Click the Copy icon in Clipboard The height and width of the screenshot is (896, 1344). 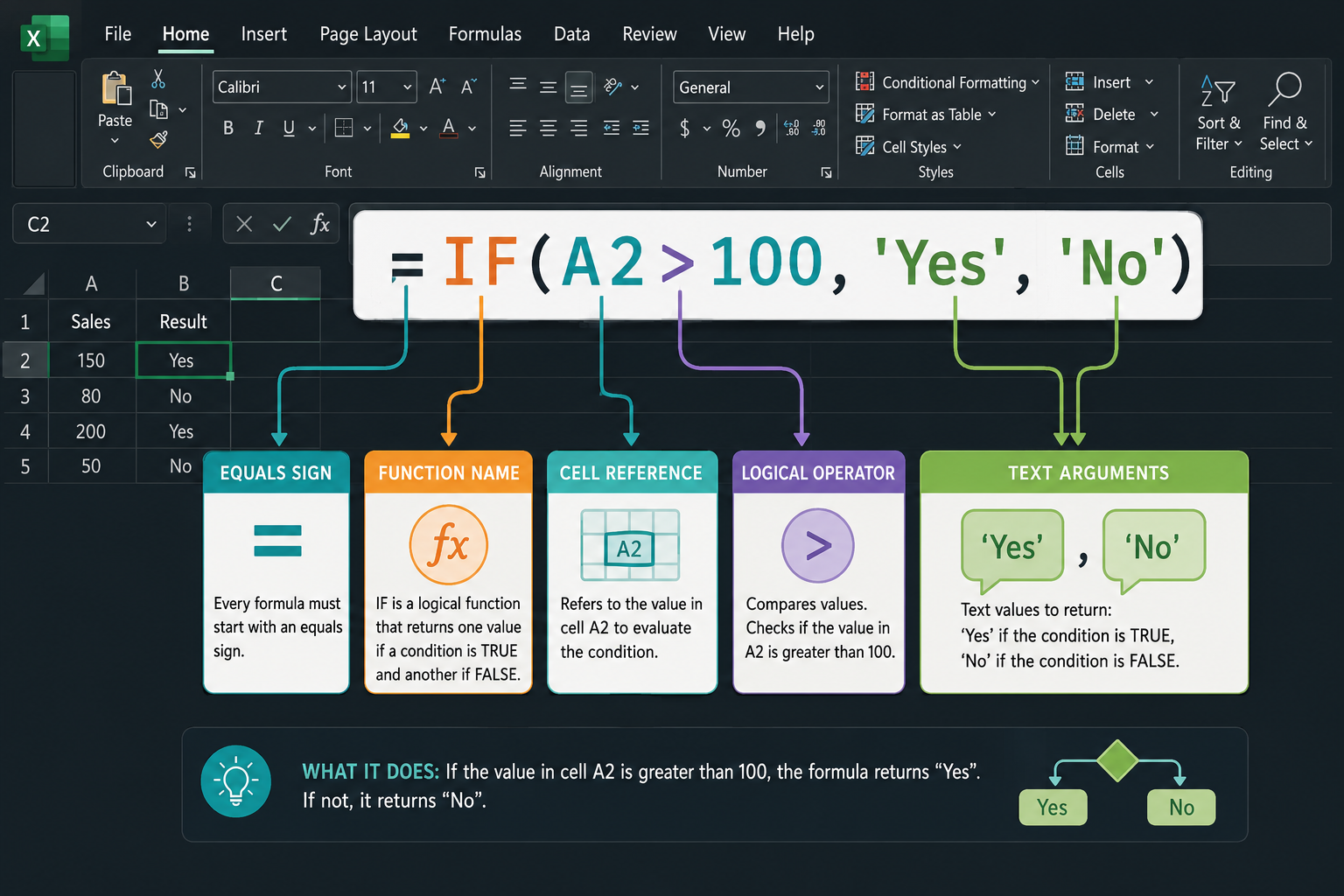click(158, 109)
